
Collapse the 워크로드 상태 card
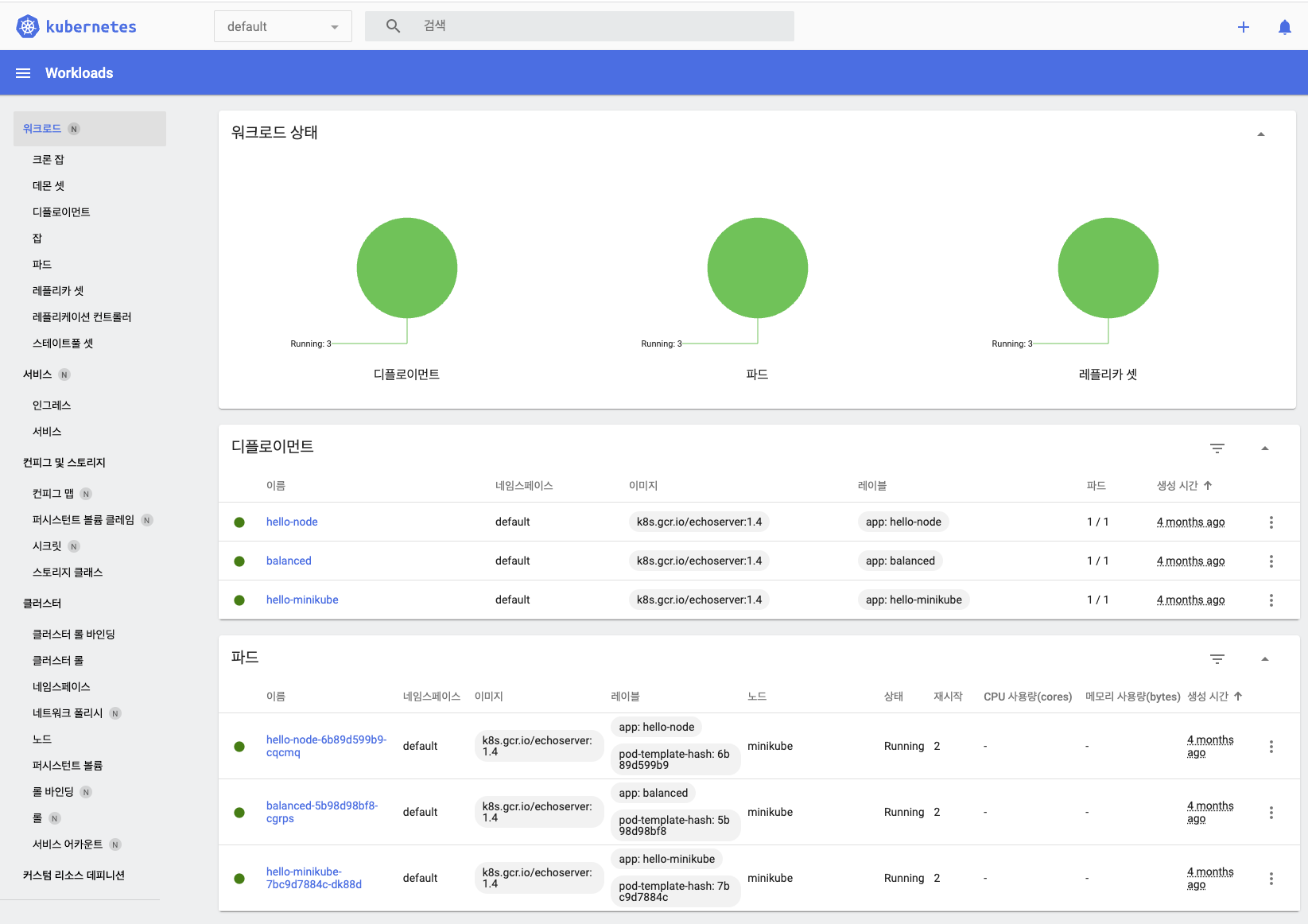[x=1261, y=134]
